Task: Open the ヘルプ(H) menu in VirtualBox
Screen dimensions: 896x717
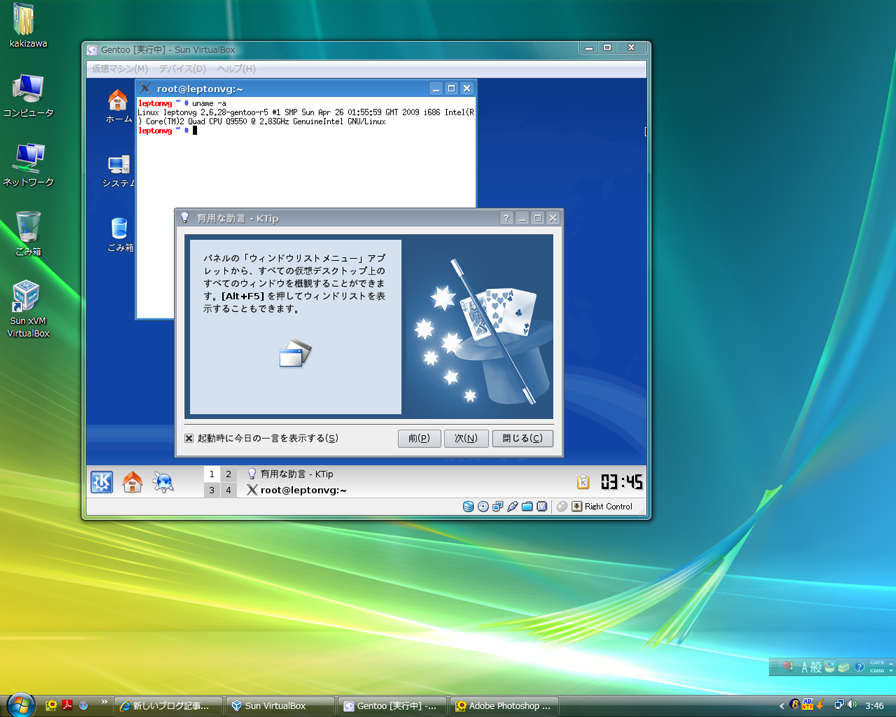Action: point(236,69)
